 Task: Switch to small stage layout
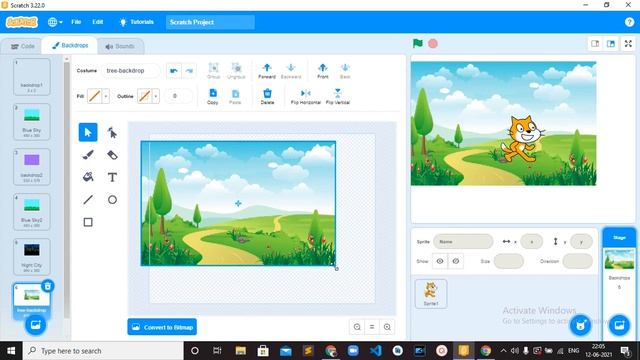point(595,44)
